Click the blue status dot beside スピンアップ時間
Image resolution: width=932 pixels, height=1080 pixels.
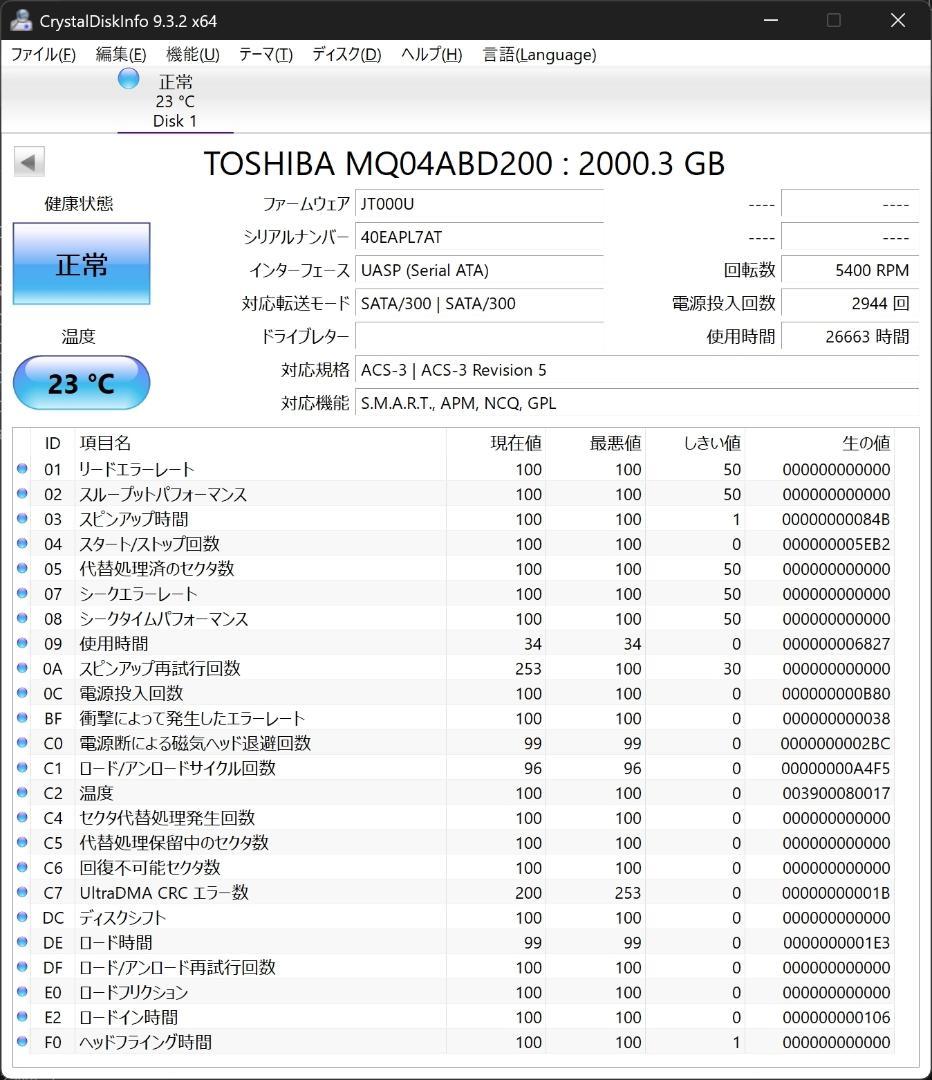[23, 519]
